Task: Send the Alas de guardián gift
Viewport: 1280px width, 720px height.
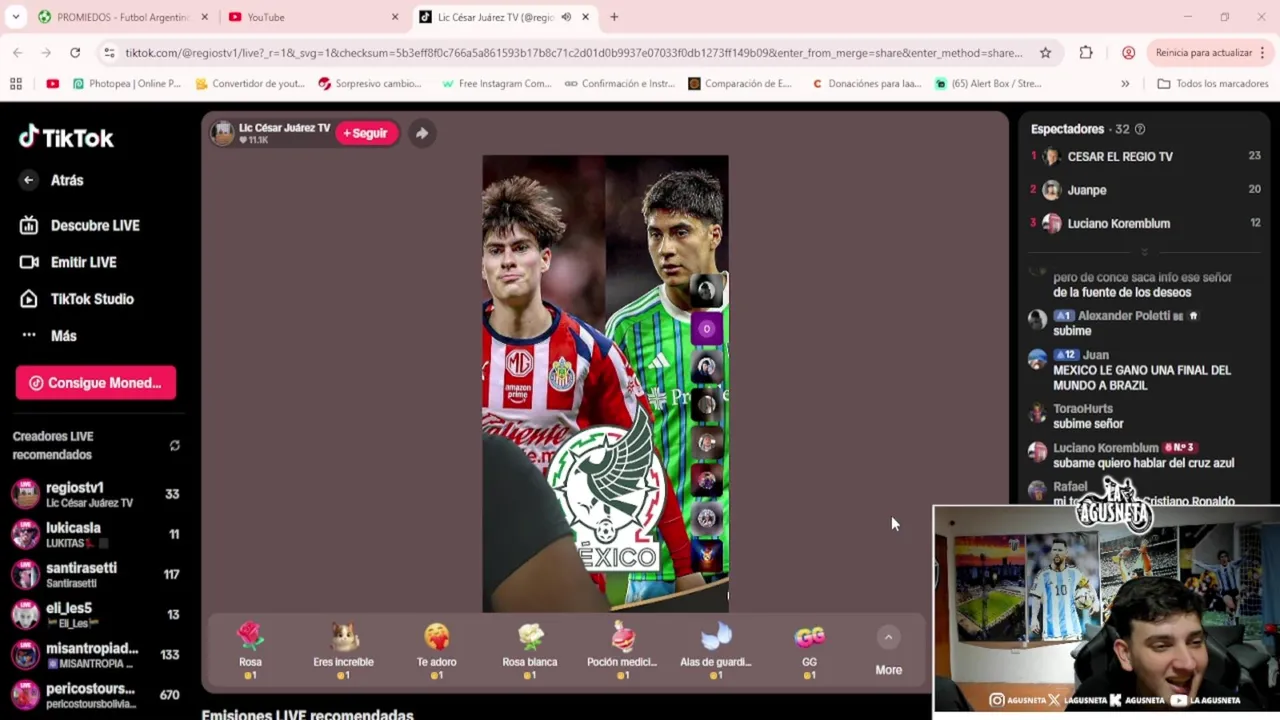Action: tap(715, 650)
